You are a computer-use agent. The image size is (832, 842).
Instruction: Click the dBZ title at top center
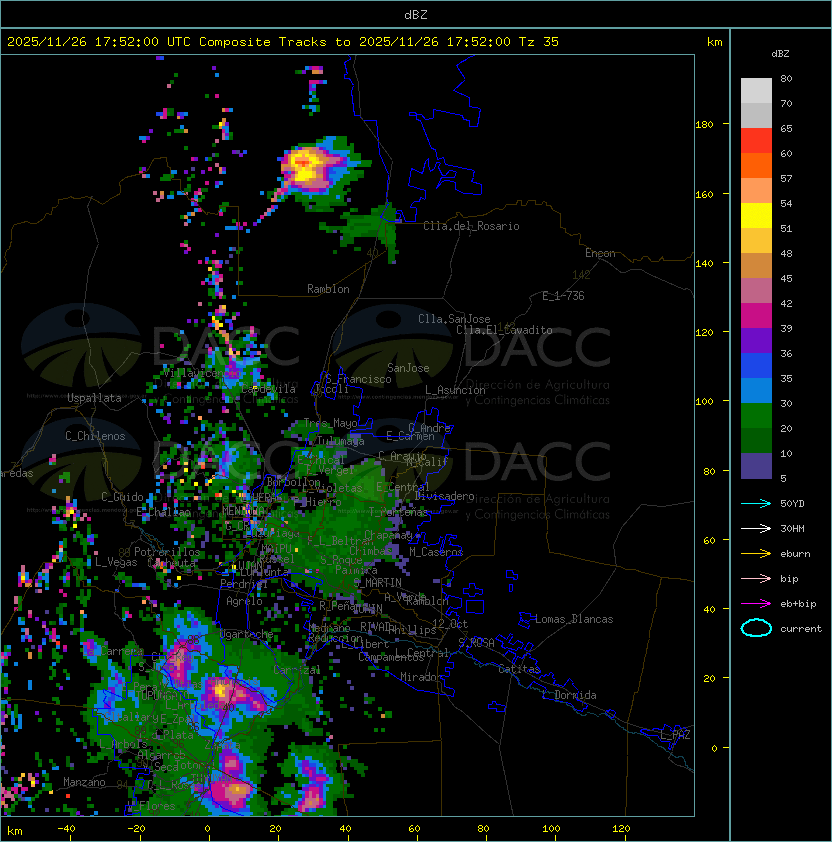[416, 14]
